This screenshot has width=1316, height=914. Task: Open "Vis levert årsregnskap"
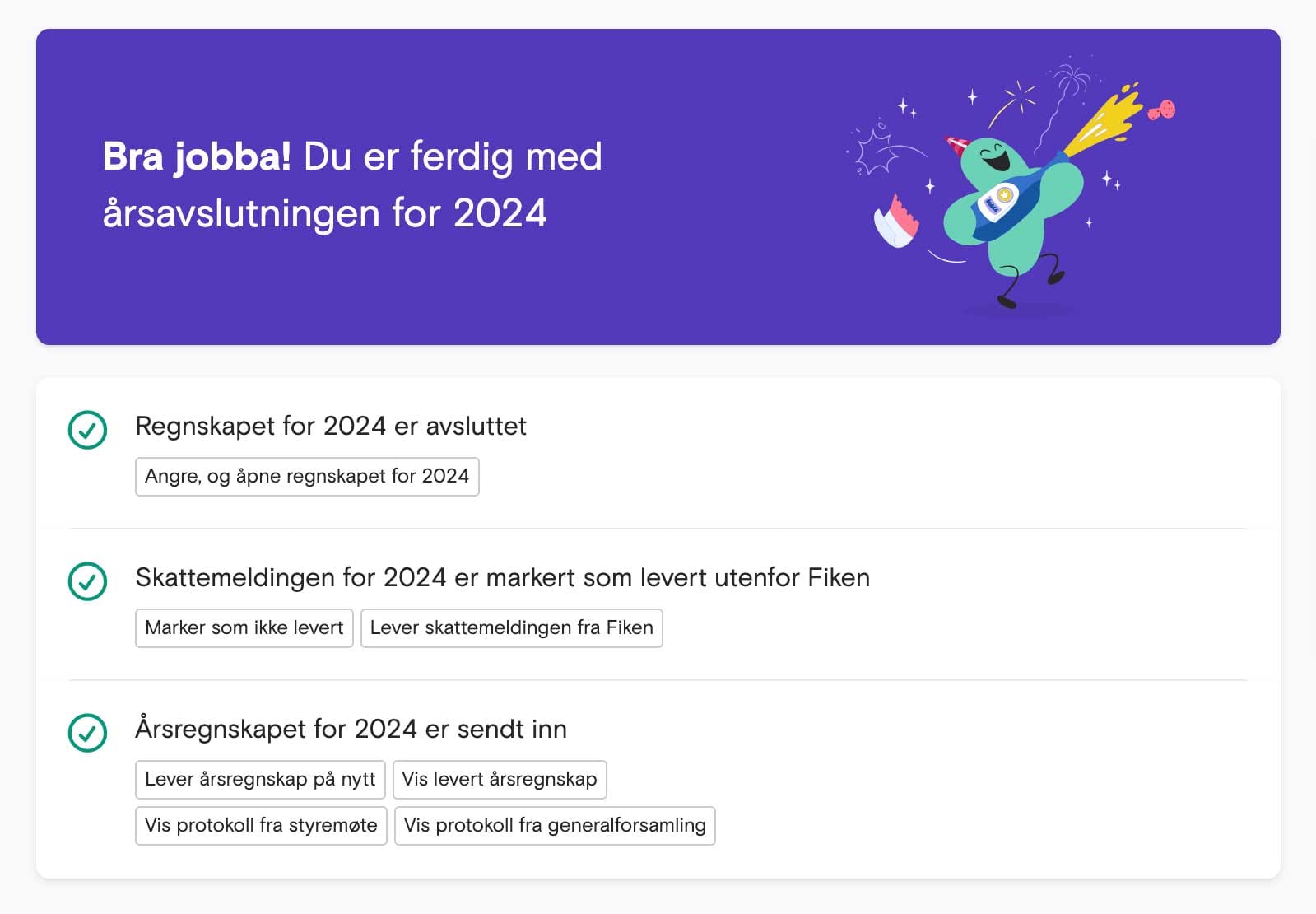click(500, 779)
